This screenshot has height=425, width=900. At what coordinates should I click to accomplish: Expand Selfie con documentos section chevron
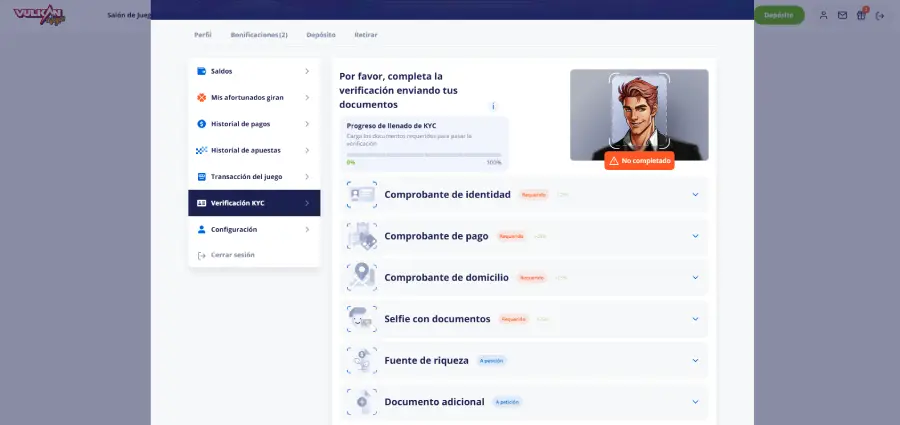click(695, 319)
